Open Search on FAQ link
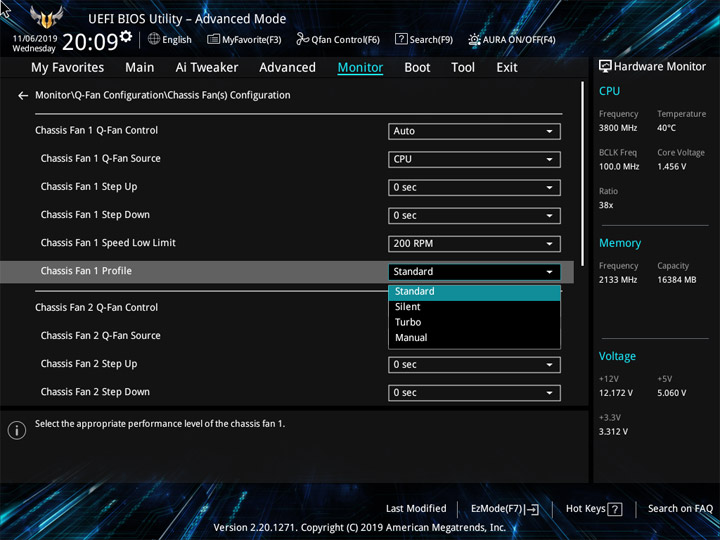 tap(680, 509)
